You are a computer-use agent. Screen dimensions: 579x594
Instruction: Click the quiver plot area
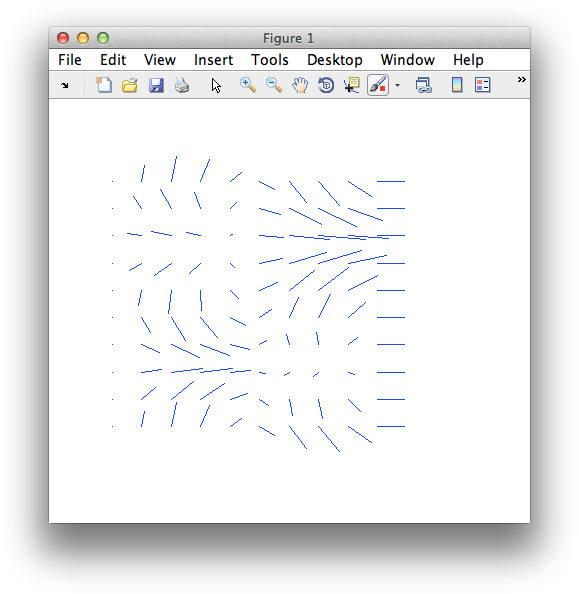(x=258, y=304)
